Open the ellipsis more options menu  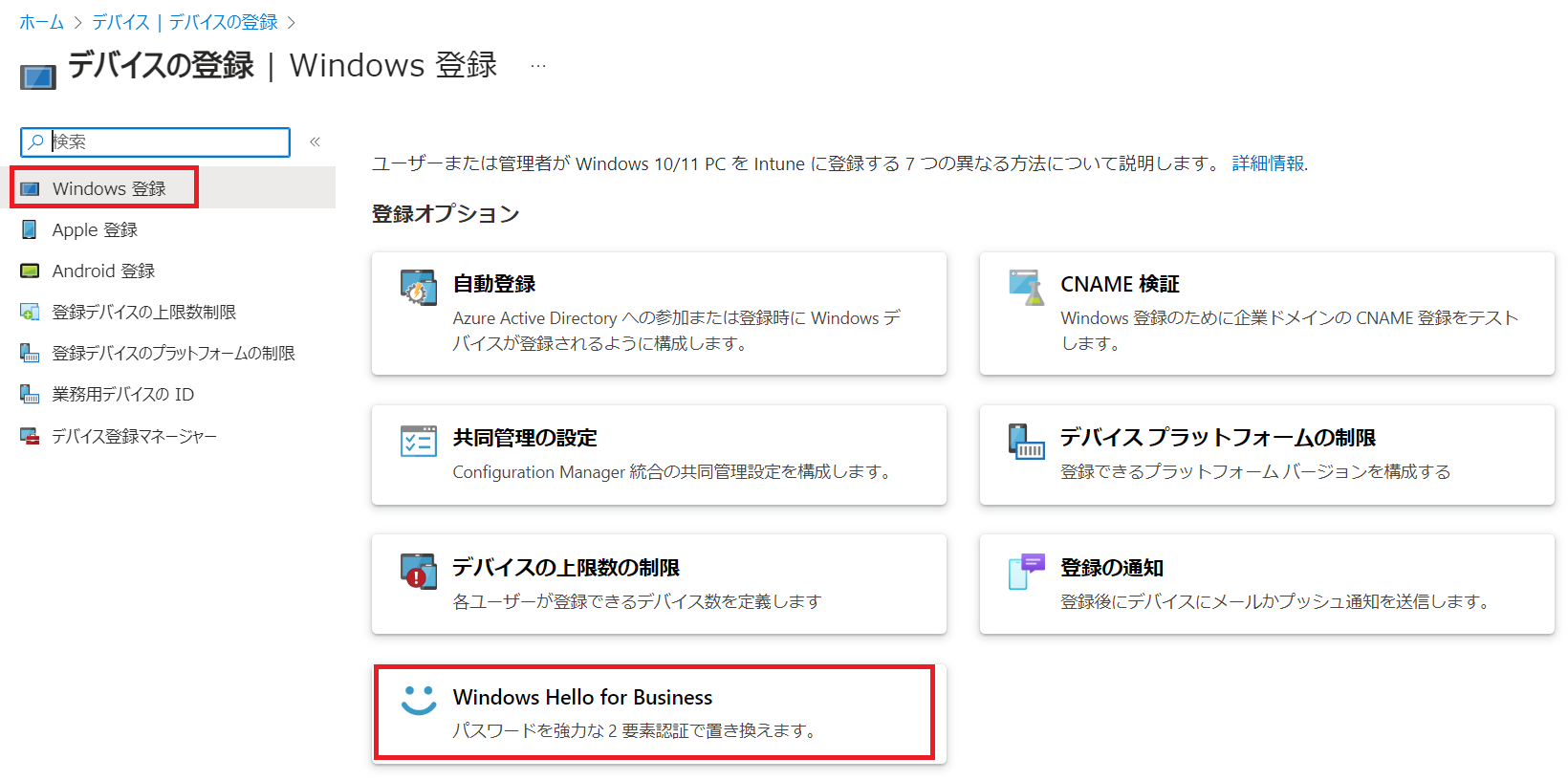click(538, 66)
